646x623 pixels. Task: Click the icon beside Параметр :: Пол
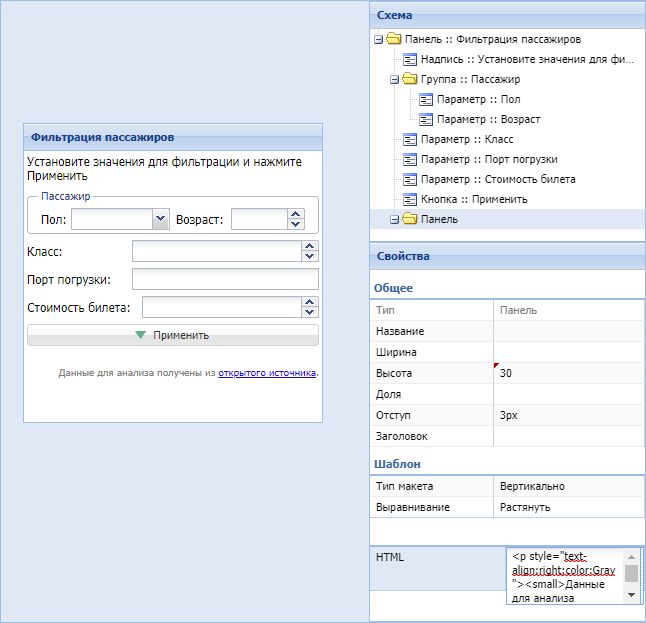[426, 100]
